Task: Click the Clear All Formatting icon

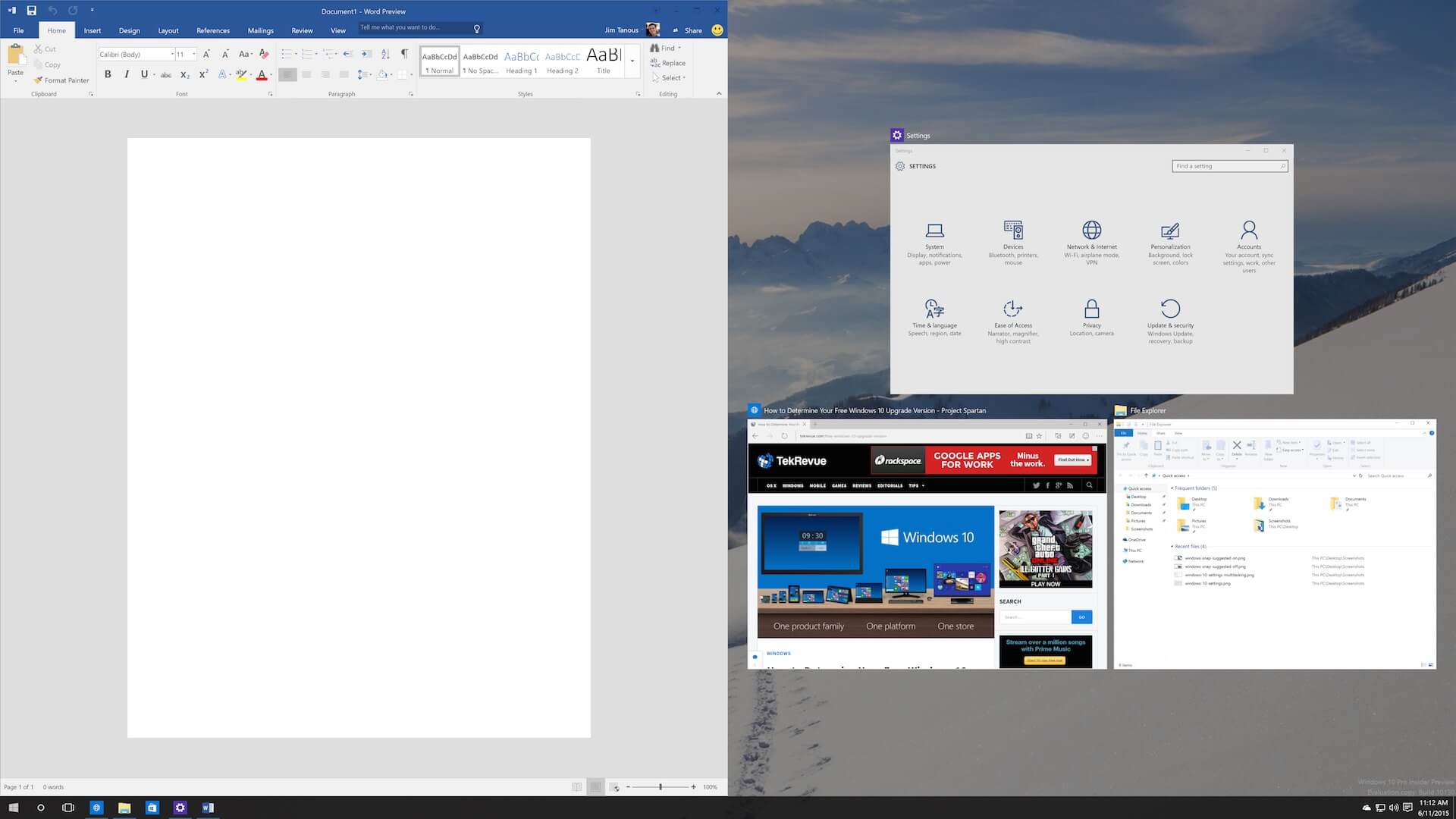Action: [x=264, y=54]
